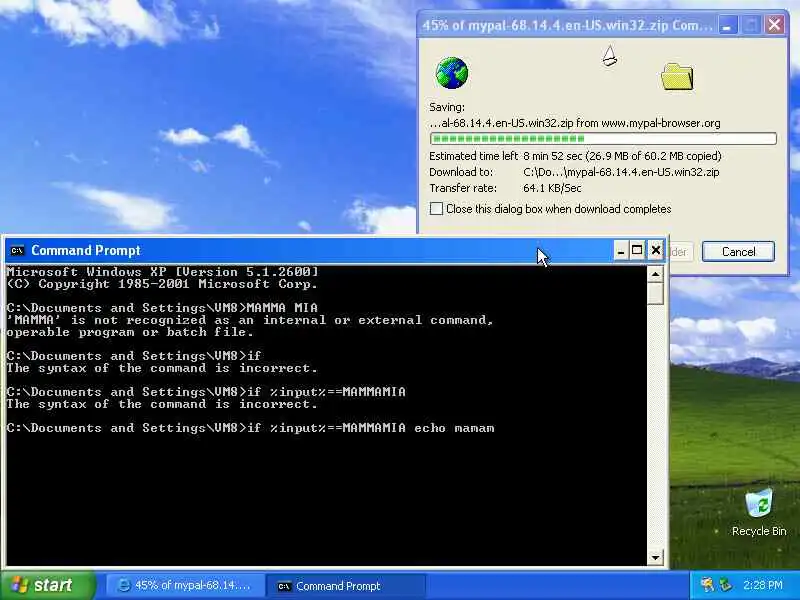
Task: Minimize the download dialog window
Action: (x=728, y=24)
